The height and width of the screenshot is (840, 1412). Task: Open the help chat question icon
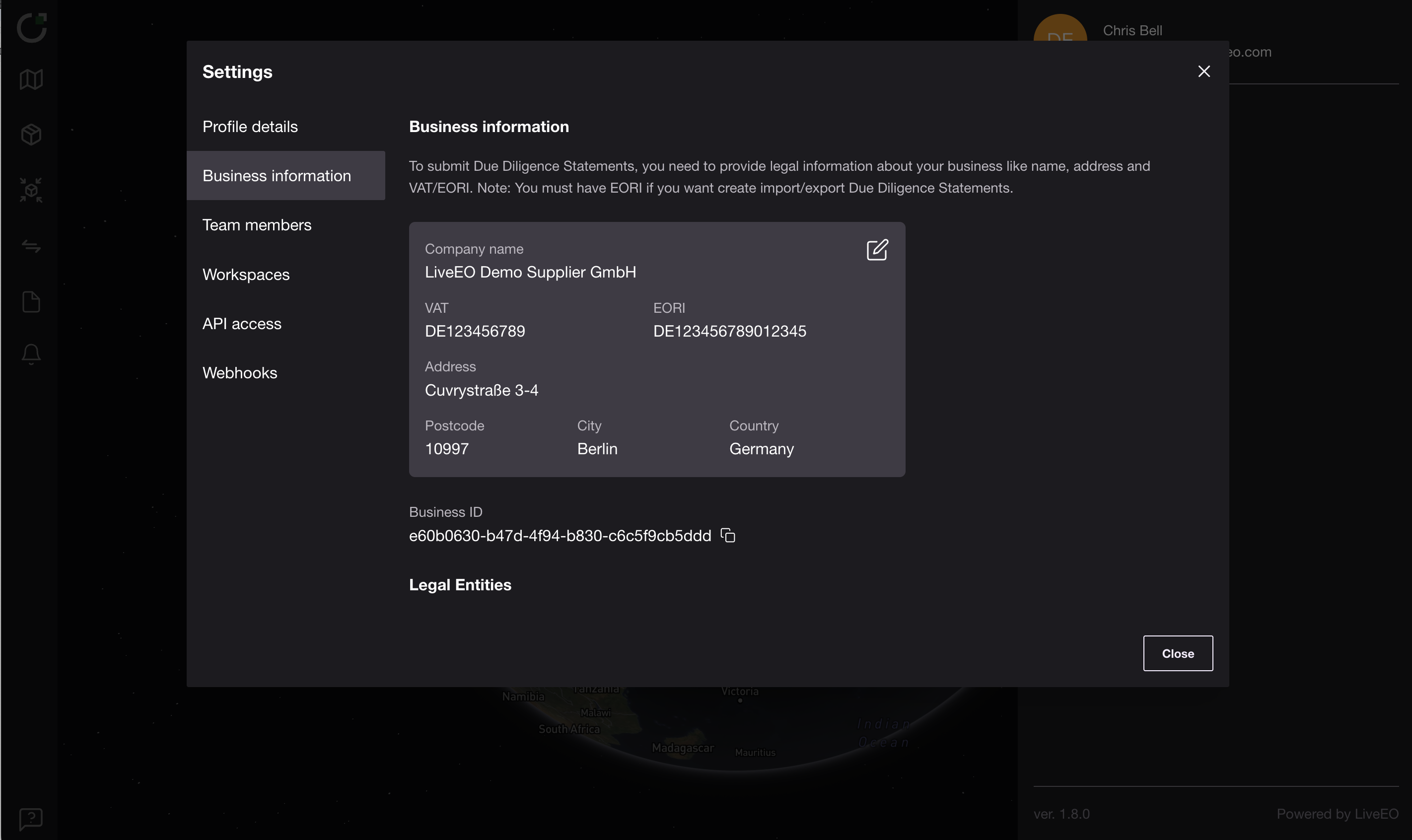[31, 819]
